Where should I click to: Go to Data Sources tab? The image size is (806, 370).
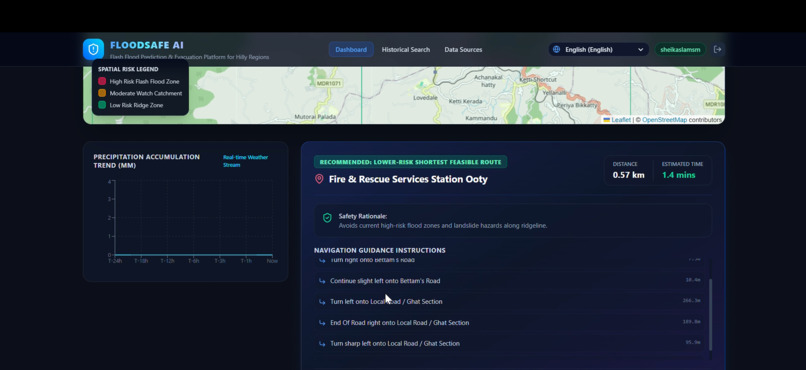click(x=463, y=49)
